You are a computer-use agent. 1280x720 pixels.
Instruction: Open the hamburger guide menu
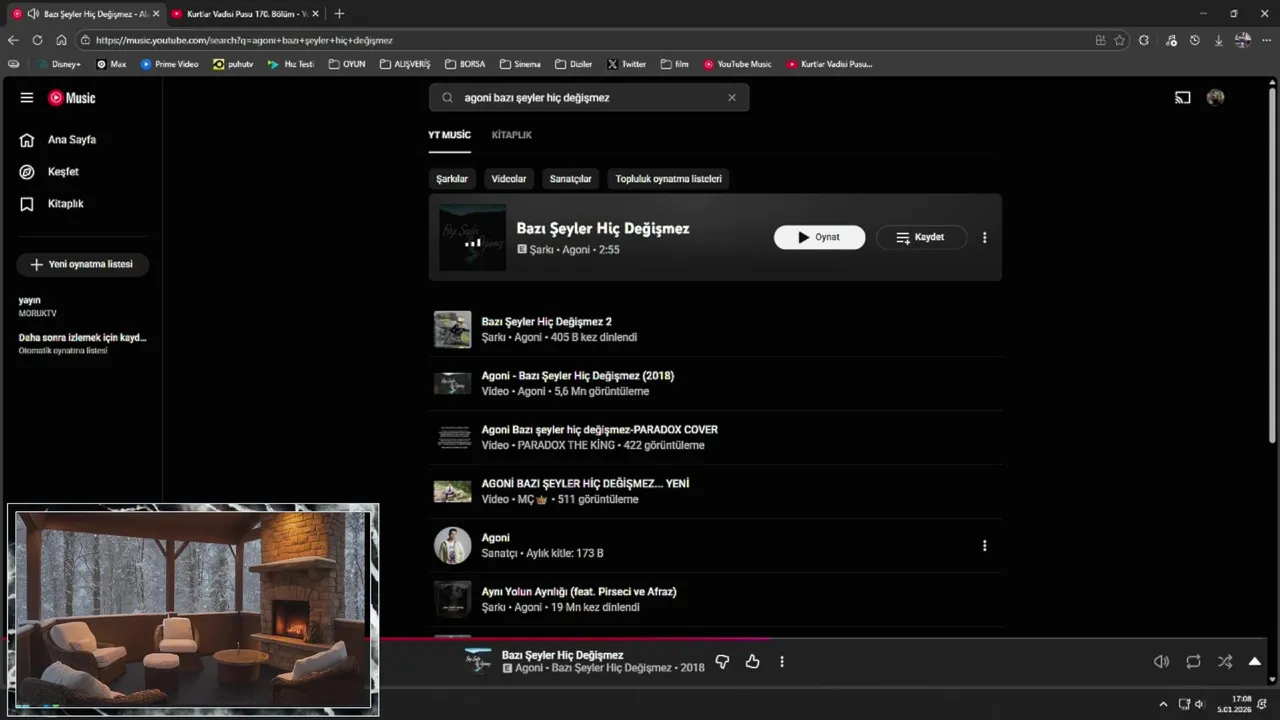click(x=27, y=98)
